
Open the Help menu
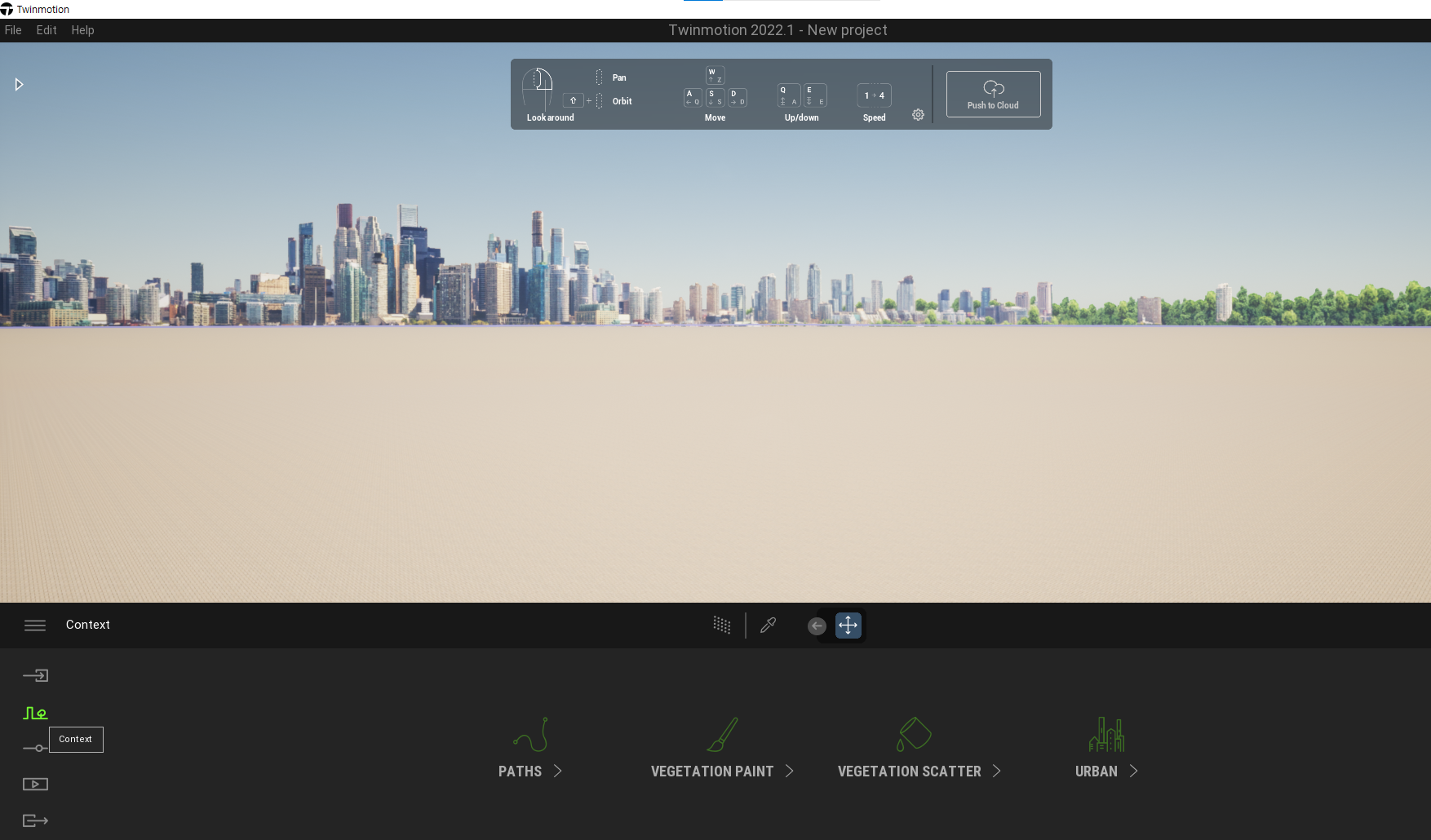click(82, 30)
